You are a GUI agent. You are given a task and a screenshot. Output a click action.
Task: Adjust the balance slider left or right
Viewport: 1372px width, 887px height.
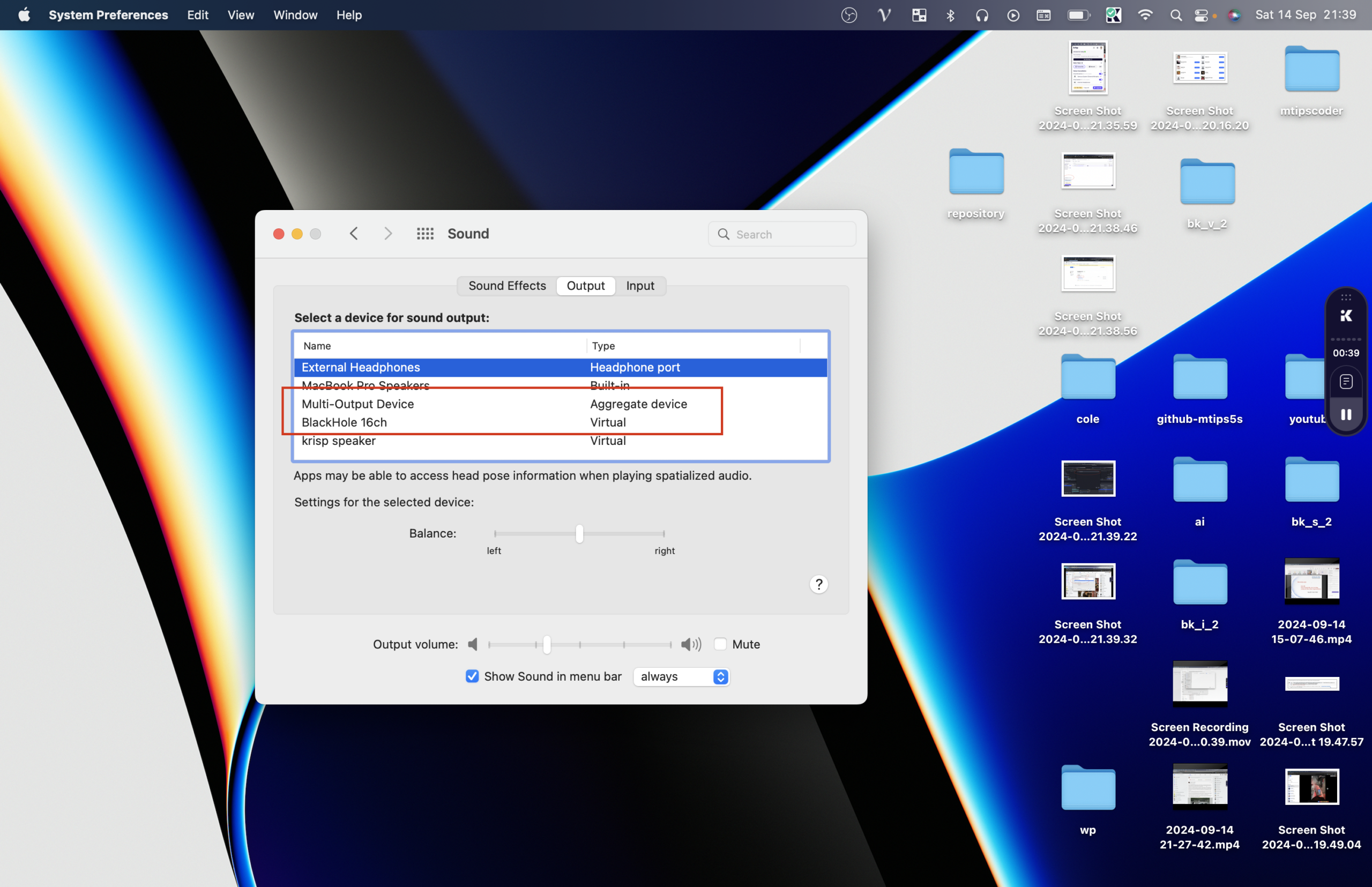click(x=579, y=533)
